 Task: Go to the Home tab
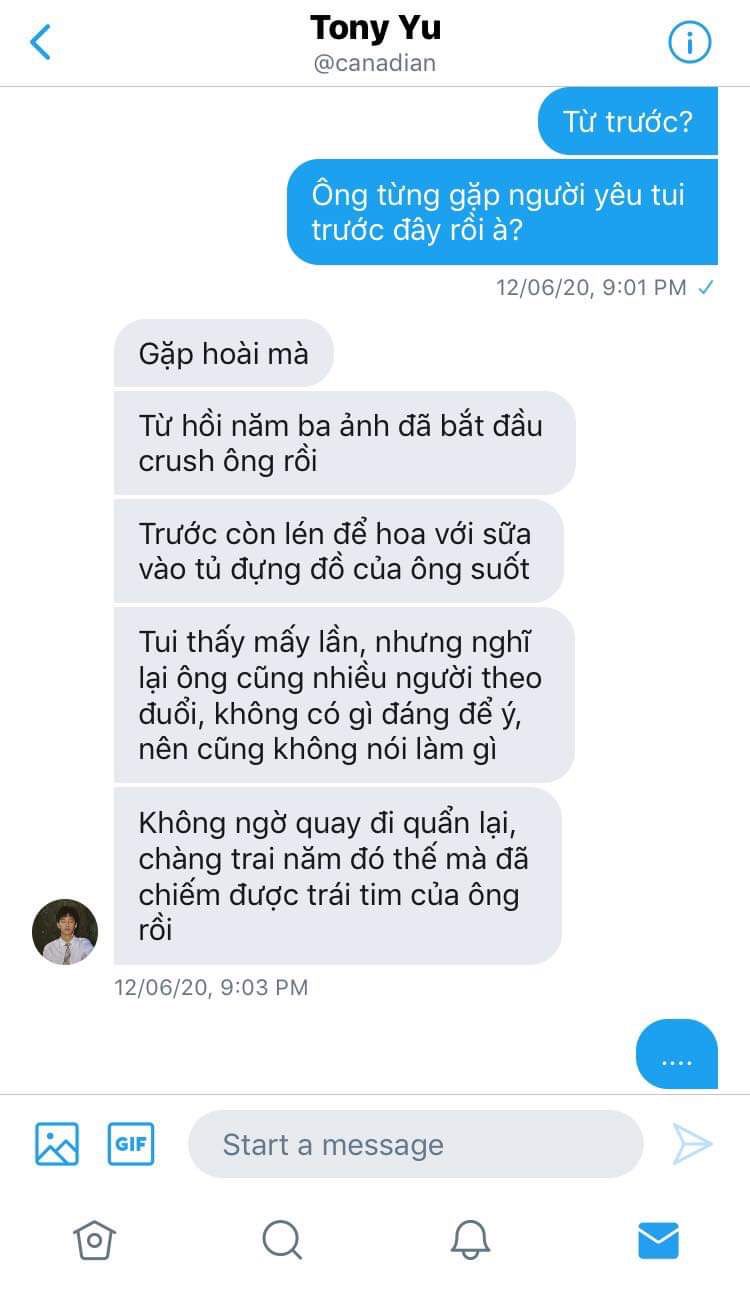[x=94, y=1240]
